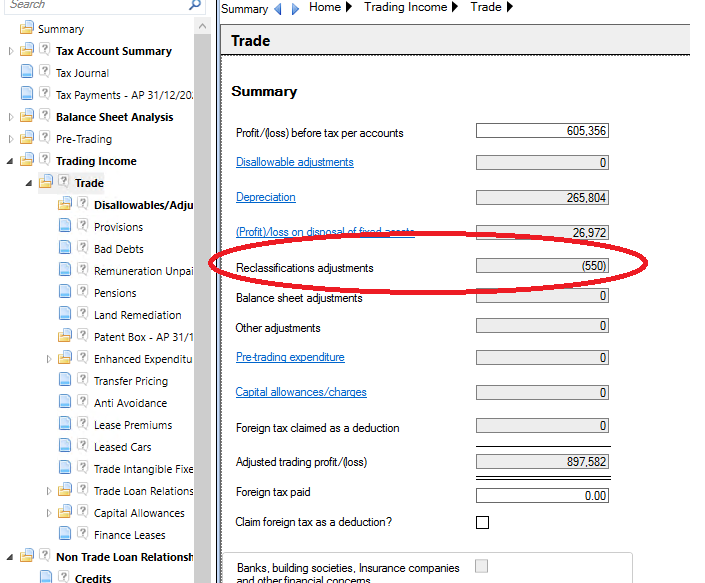Screen dimensions: 705x583
Task: Click the Depreciation value 265,804
Action: (x=542, y=197)
